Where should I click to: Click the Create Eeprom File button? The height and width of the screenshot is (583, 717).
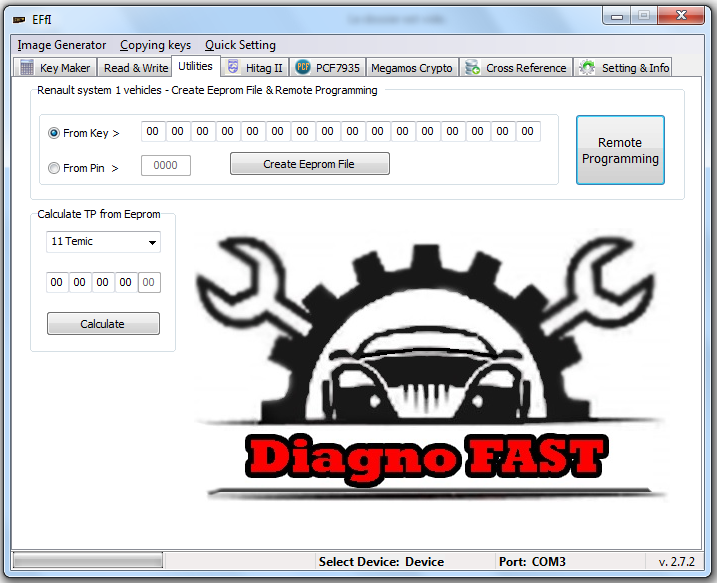point(310,164)
